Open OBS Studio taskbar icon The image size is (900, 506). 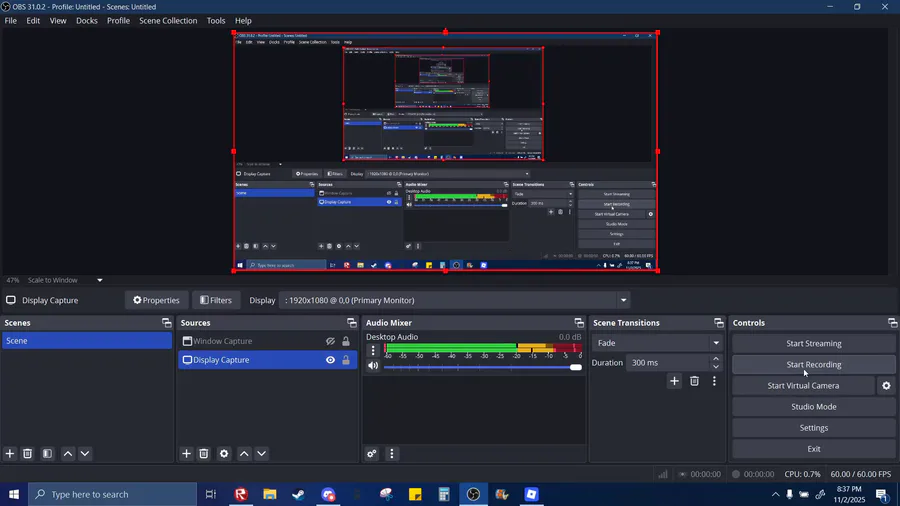point(473,494)
